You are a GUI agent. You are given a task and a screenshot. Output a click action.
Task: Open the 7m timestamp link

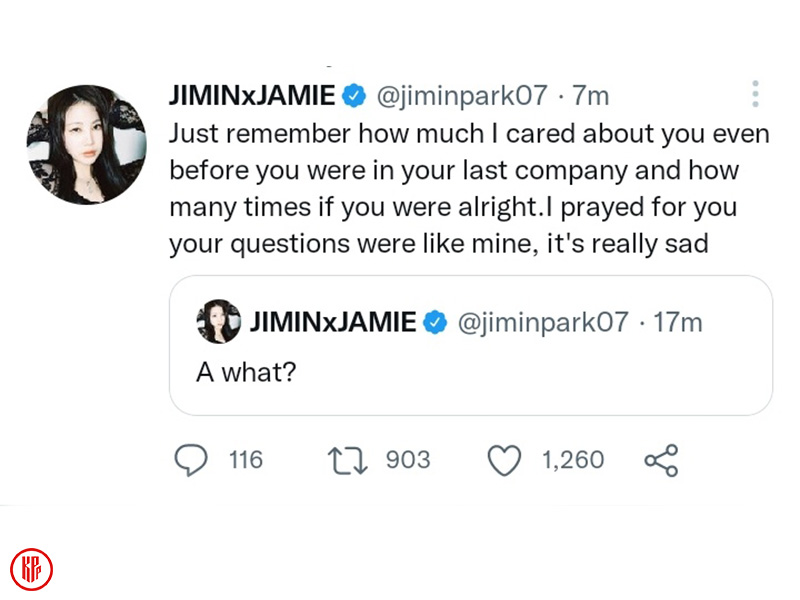590,96
